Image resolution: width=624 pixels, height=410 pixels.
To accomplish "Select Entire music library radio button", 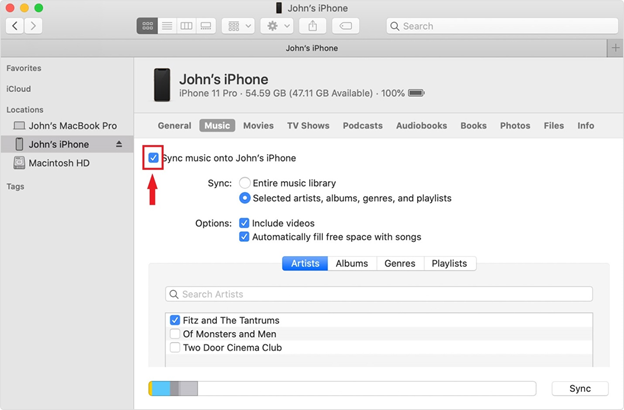I will (x=245, y=183).
